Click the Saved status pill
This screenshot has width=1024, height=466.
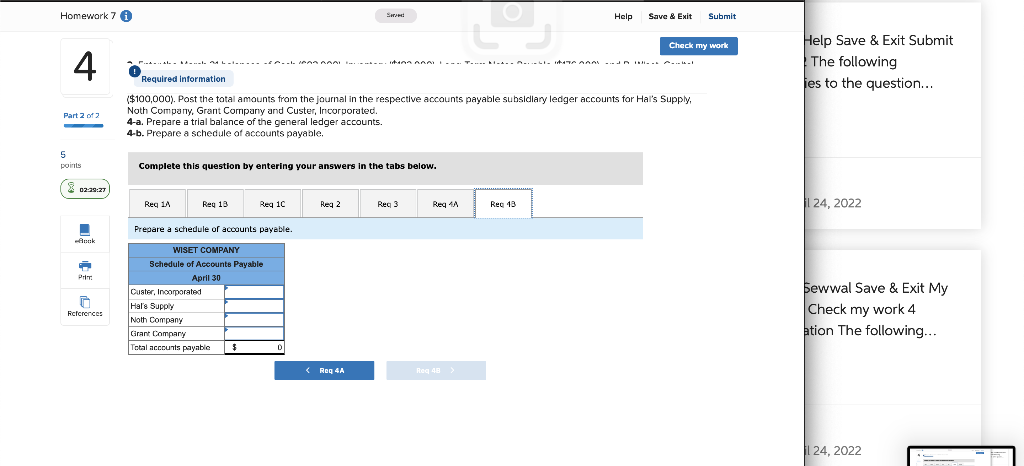(396, 16)
